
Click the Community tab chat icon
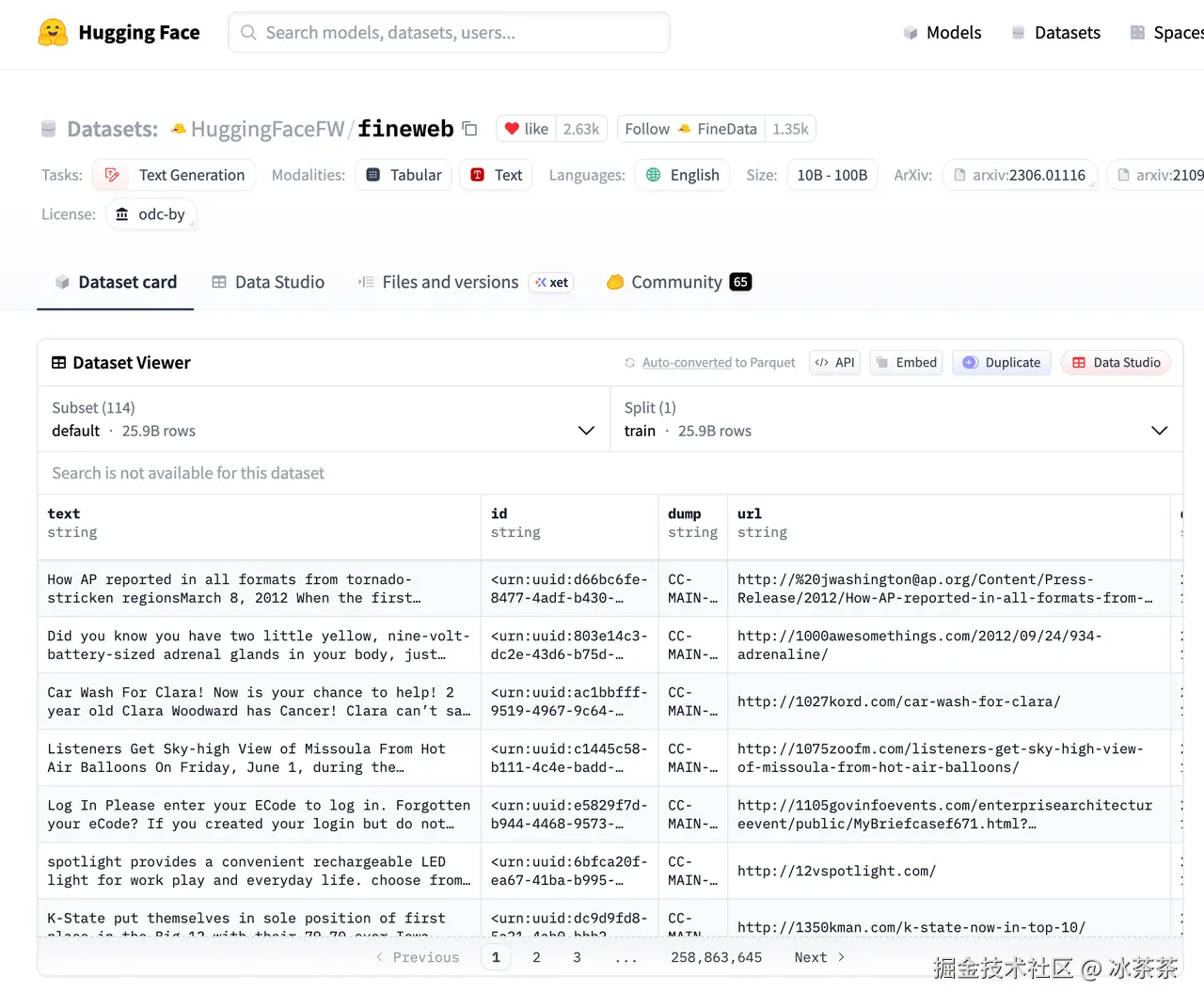coord(616,282)
